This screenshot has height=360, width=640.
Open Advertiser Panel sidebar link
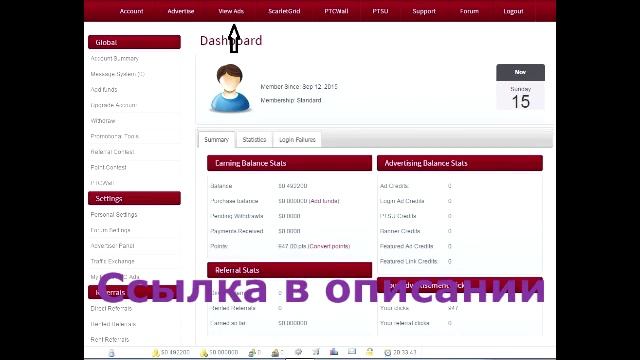click(x=112, y=246)
